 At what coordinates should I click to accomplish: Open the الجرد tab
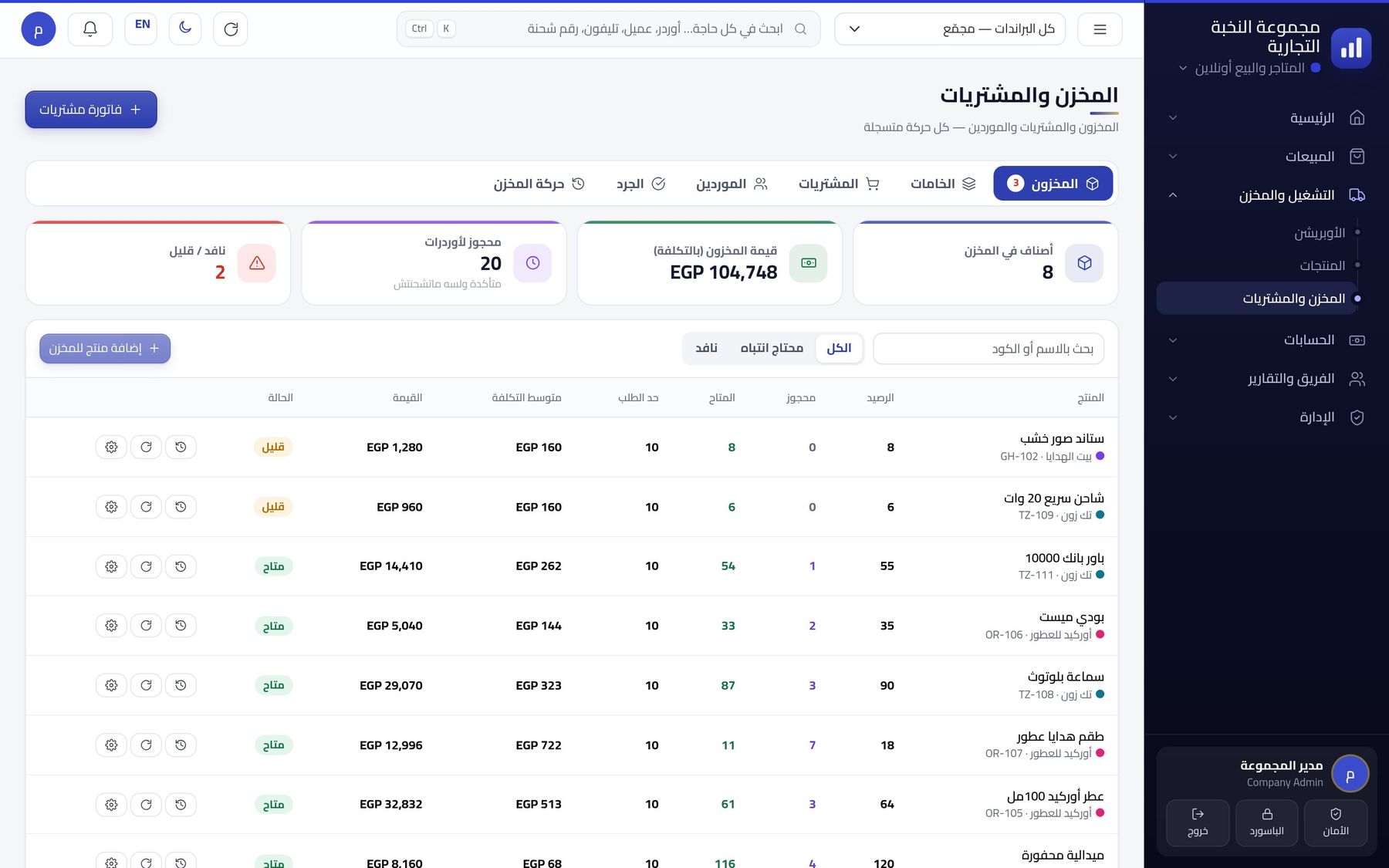640,184
